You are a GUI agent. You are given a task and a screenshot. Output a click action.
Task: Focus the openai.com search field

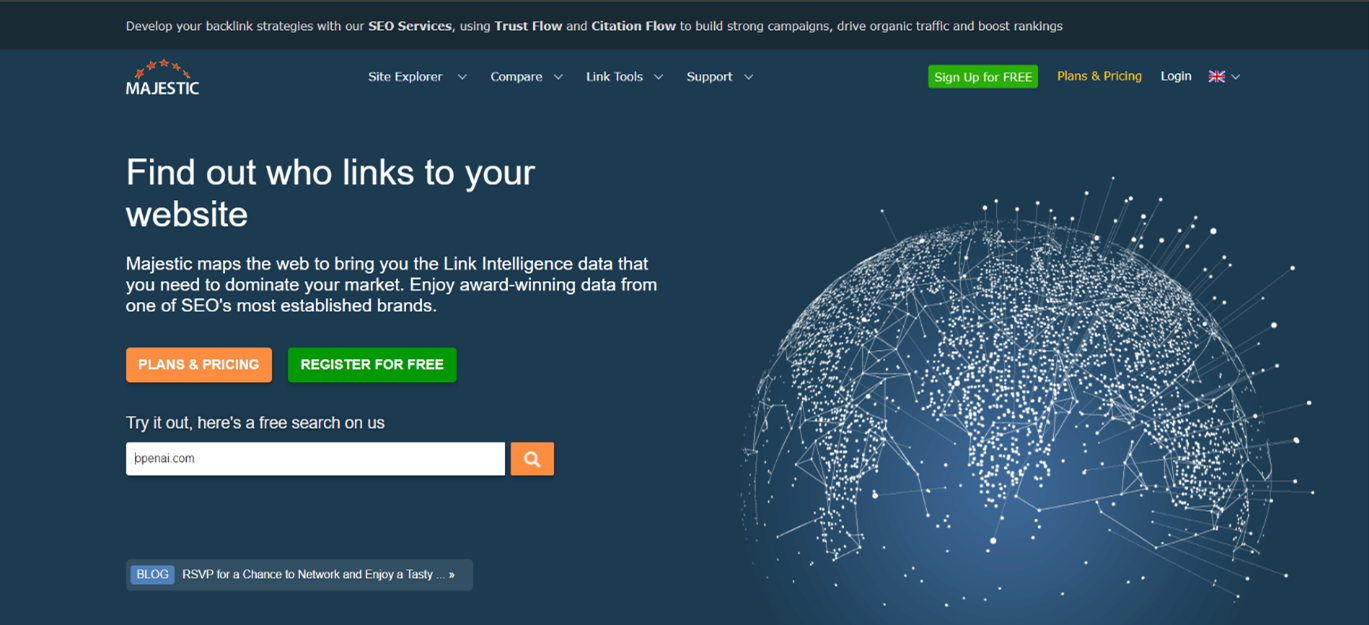coord(315,459)
